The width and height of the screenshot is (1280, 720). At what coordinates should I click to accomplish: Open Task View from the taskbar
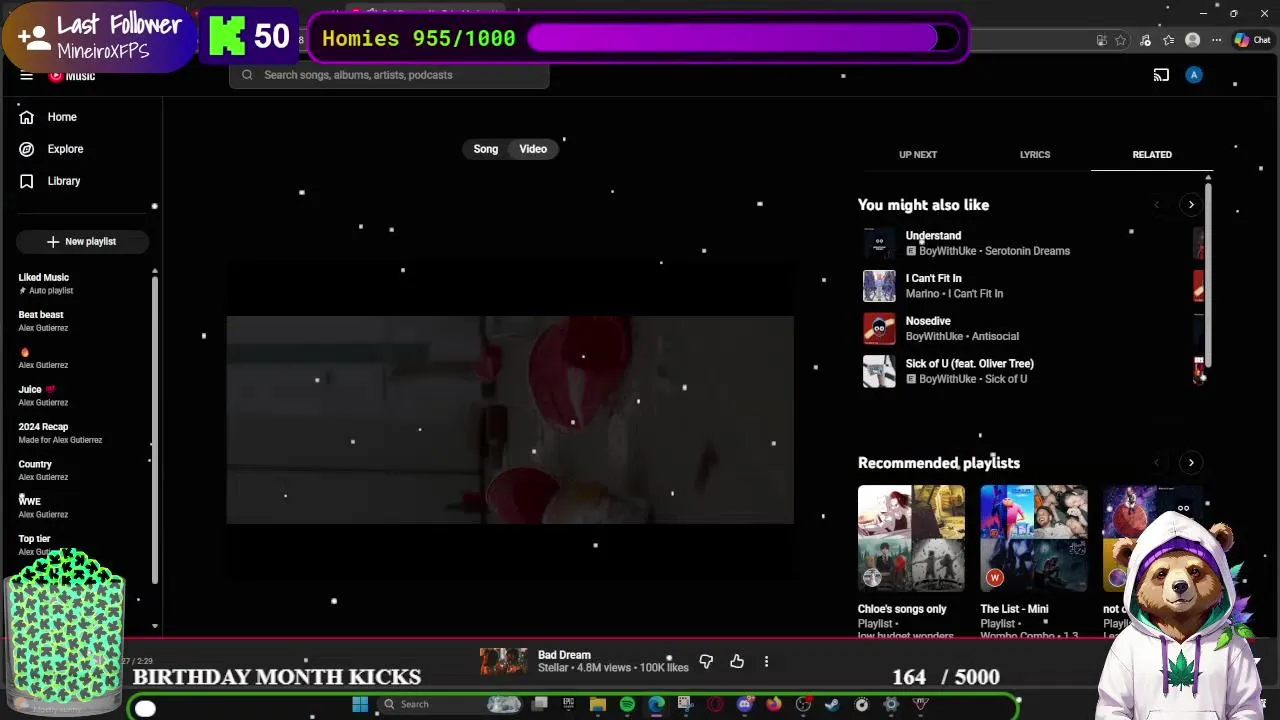pos(540,704)
